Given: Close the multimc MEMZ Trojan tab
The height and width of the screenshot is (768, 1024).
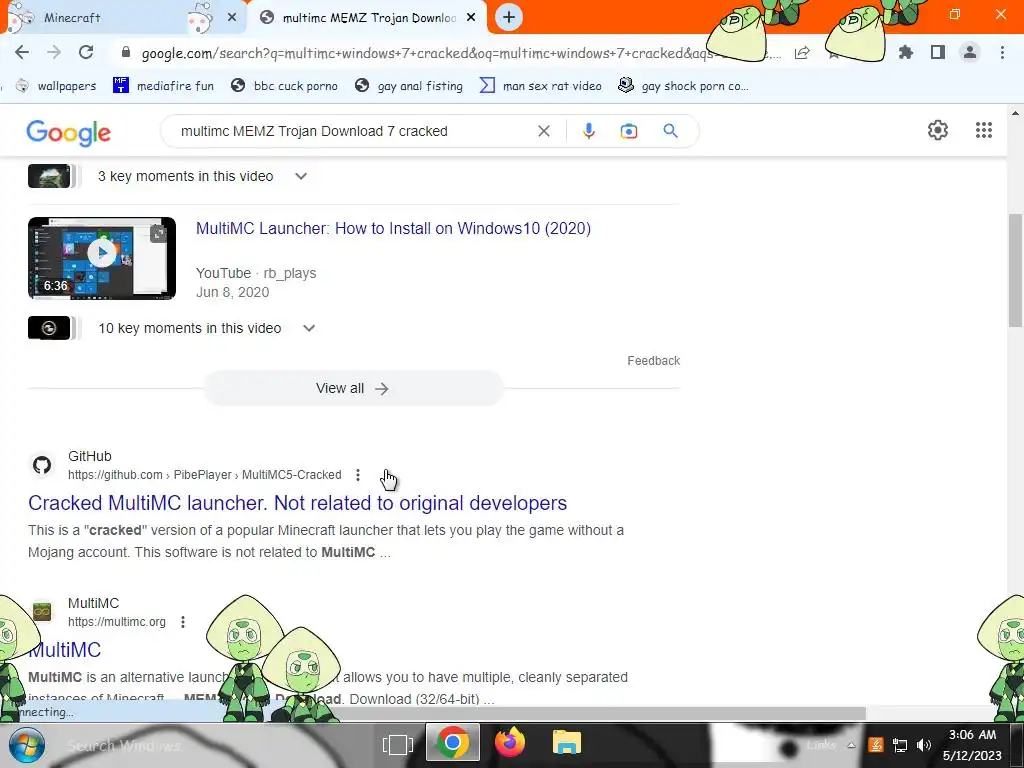Looking at the screenshot, I should pyautogui.click(x=471, y=18).
